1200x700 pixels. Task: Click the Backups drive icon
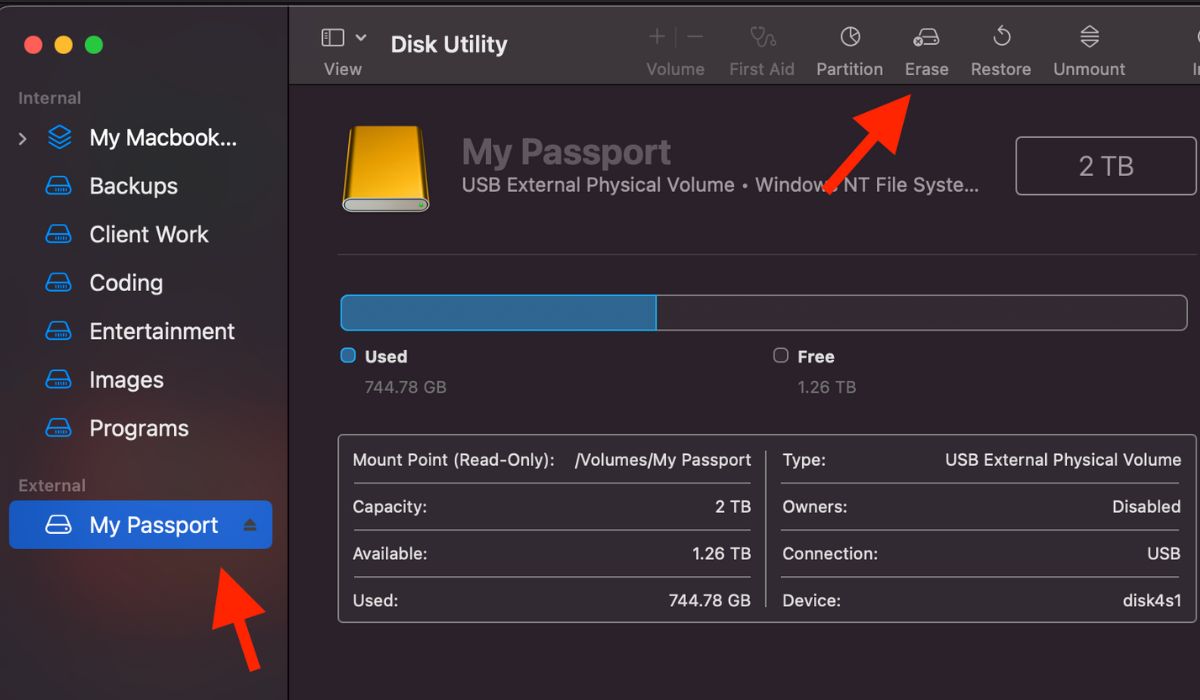pos(59,186)
